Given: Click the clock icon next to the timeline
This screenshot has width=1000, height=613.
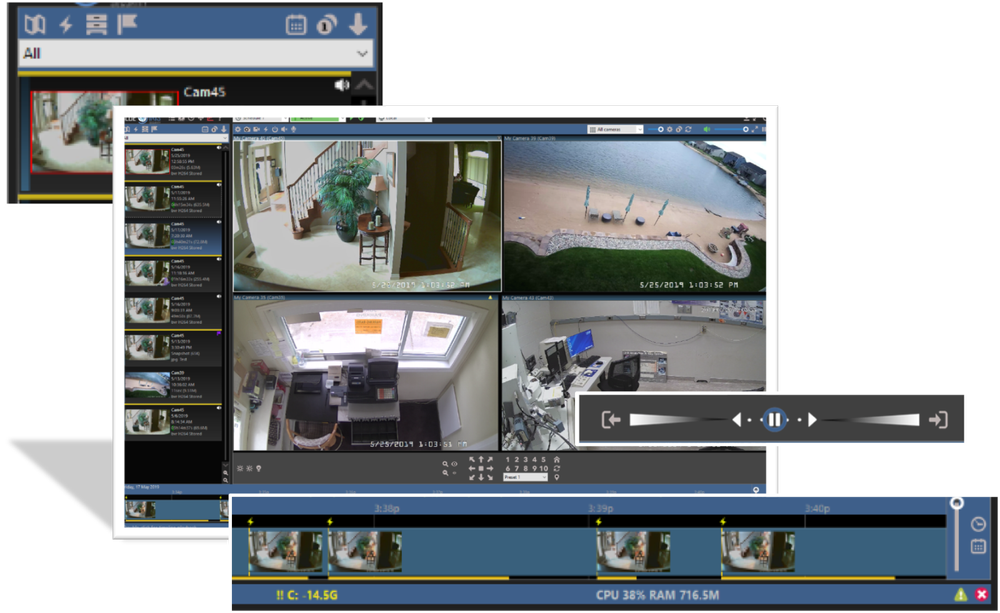Looking at the screenshot, I should 978,523.
